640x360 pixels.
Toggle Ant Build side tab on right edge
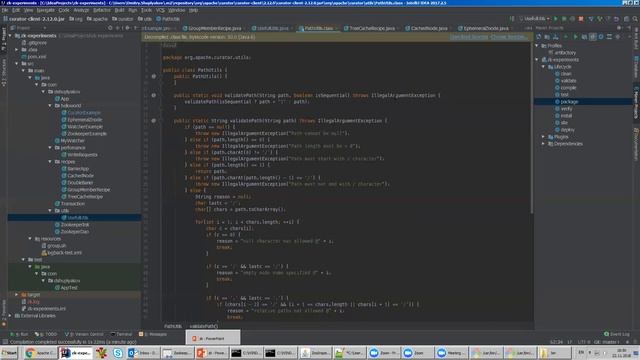(636, 39)
